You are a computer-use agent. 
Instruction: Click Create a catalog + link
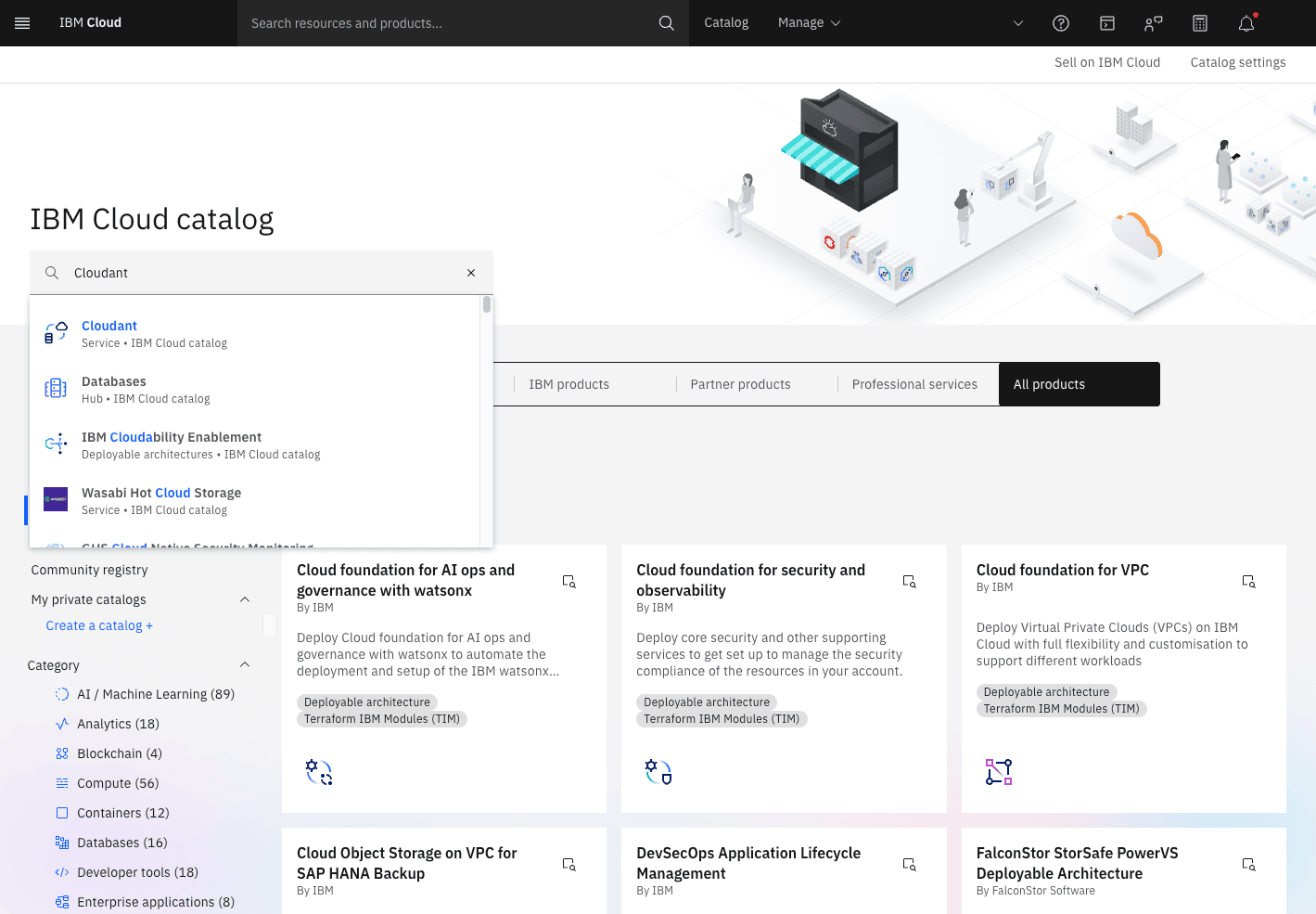(99, 625)
